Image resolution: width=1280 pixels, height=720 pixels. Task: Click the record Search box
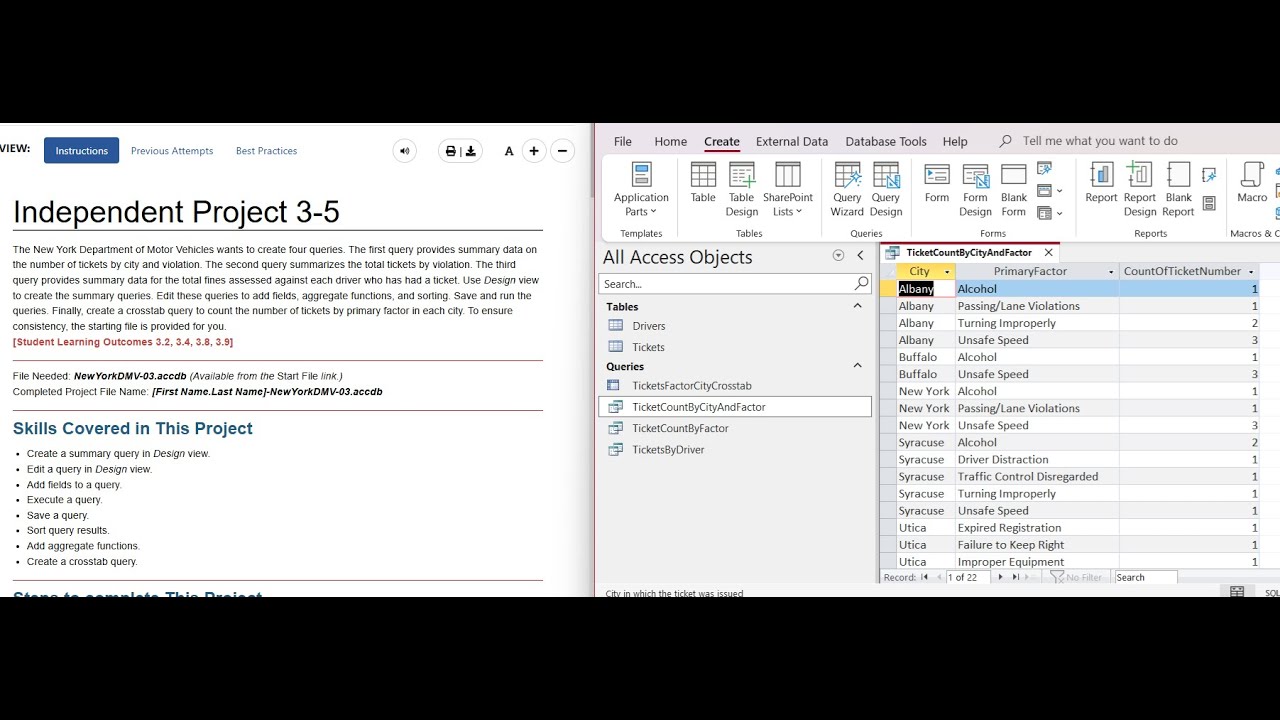click(1145, 577)
